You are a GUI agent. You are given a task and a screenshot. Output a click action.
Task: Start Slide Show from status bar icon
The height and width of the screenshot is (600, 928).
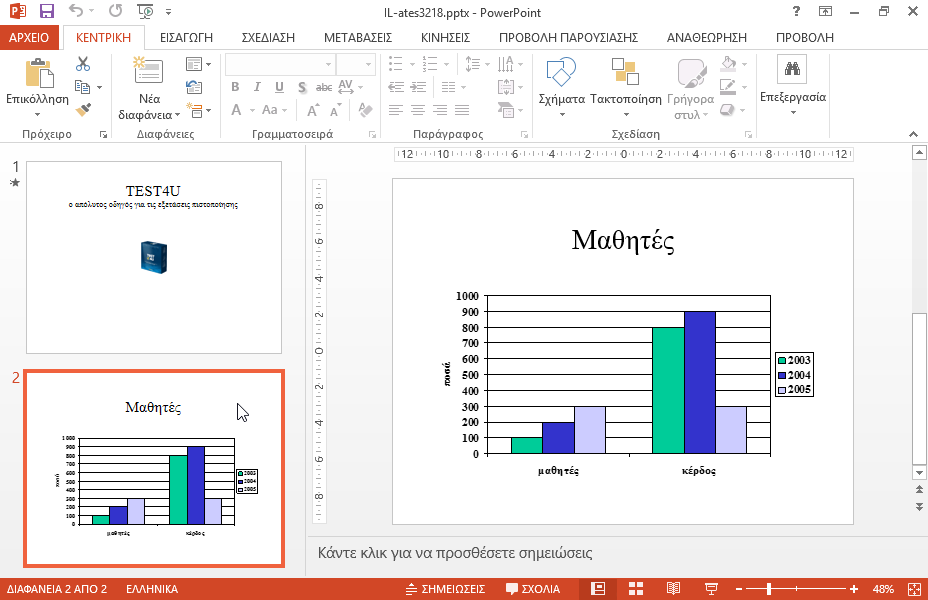711,589
